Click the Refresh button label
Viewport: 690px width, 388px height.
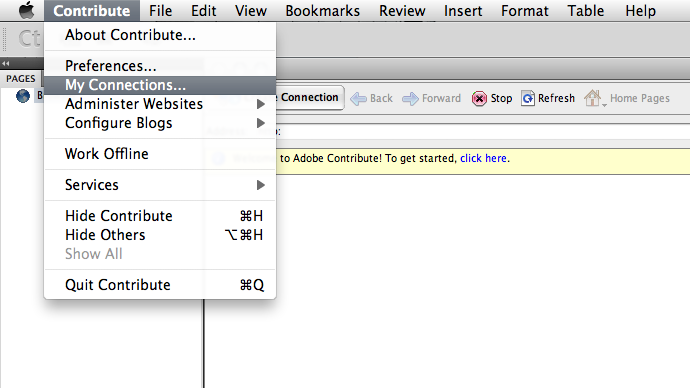pyautogui.click(x=556, y=98)
